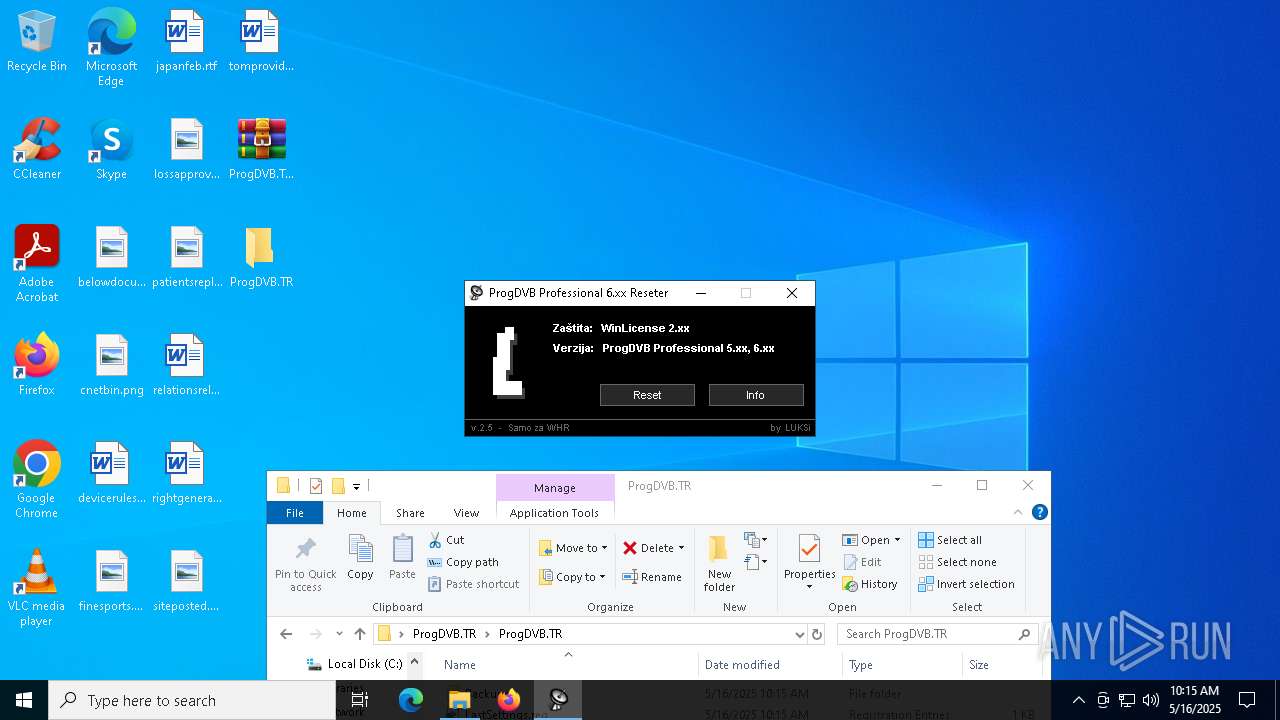The height and width of the screenshot is (720, 1280).
Task: Select the ProgDVB.TR WinRAR archive icon
Action: [261, 149]
